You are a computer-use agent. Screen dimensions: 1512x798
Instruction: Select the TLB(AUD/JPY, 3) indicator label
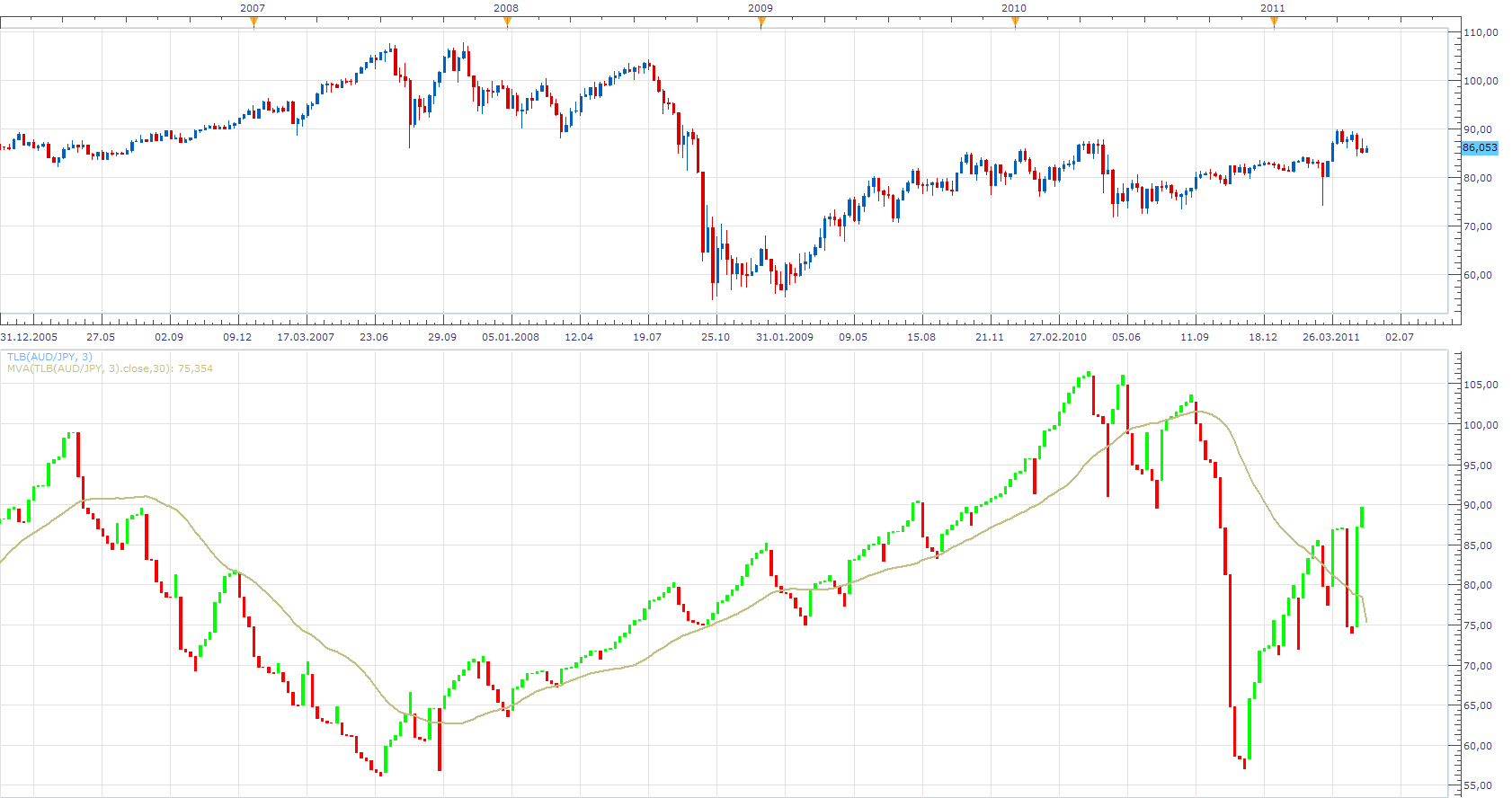49,357
